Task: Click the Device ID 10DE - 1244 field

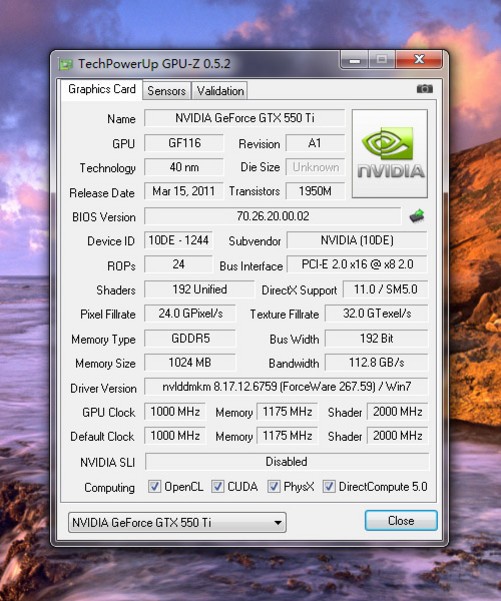Action: tap(178, 240)
